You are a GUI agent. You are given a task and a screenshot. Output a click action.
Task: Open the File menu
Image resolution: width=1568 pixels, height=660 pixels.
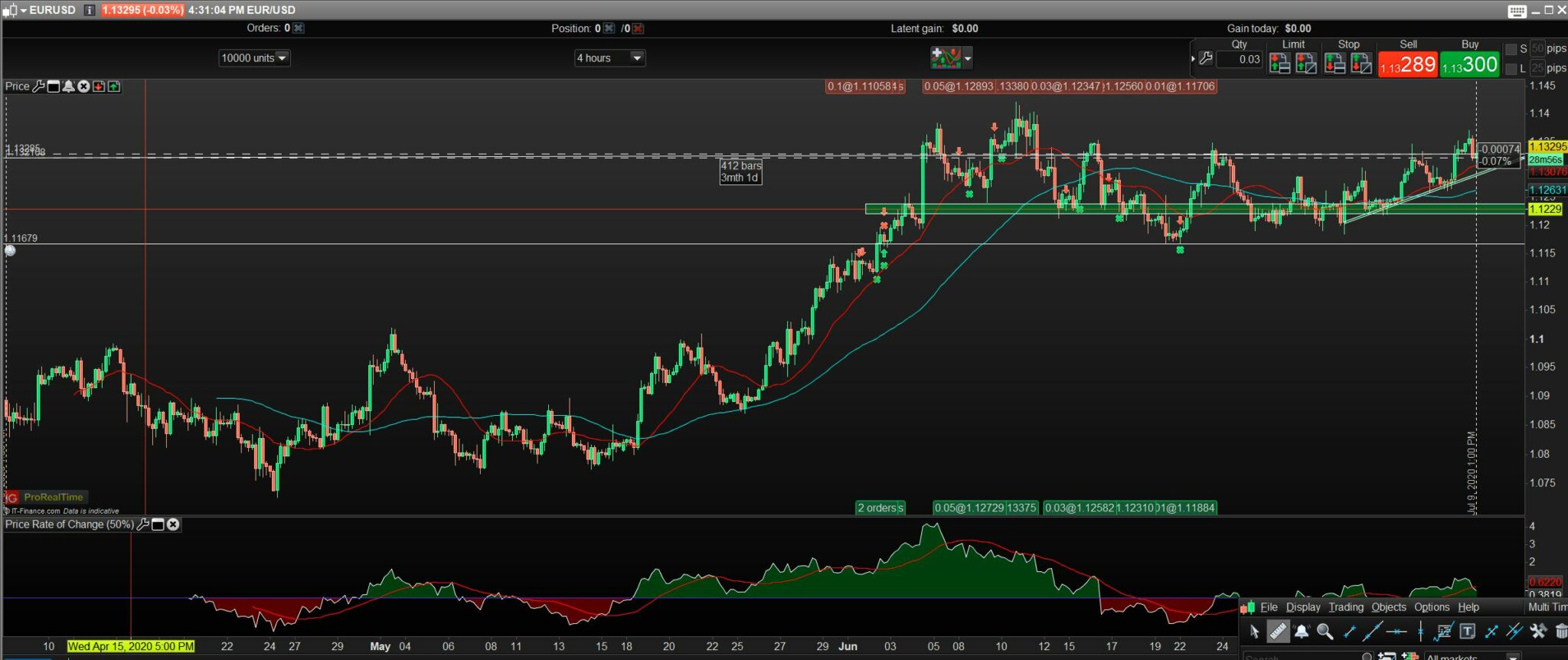click(1269, 607)
